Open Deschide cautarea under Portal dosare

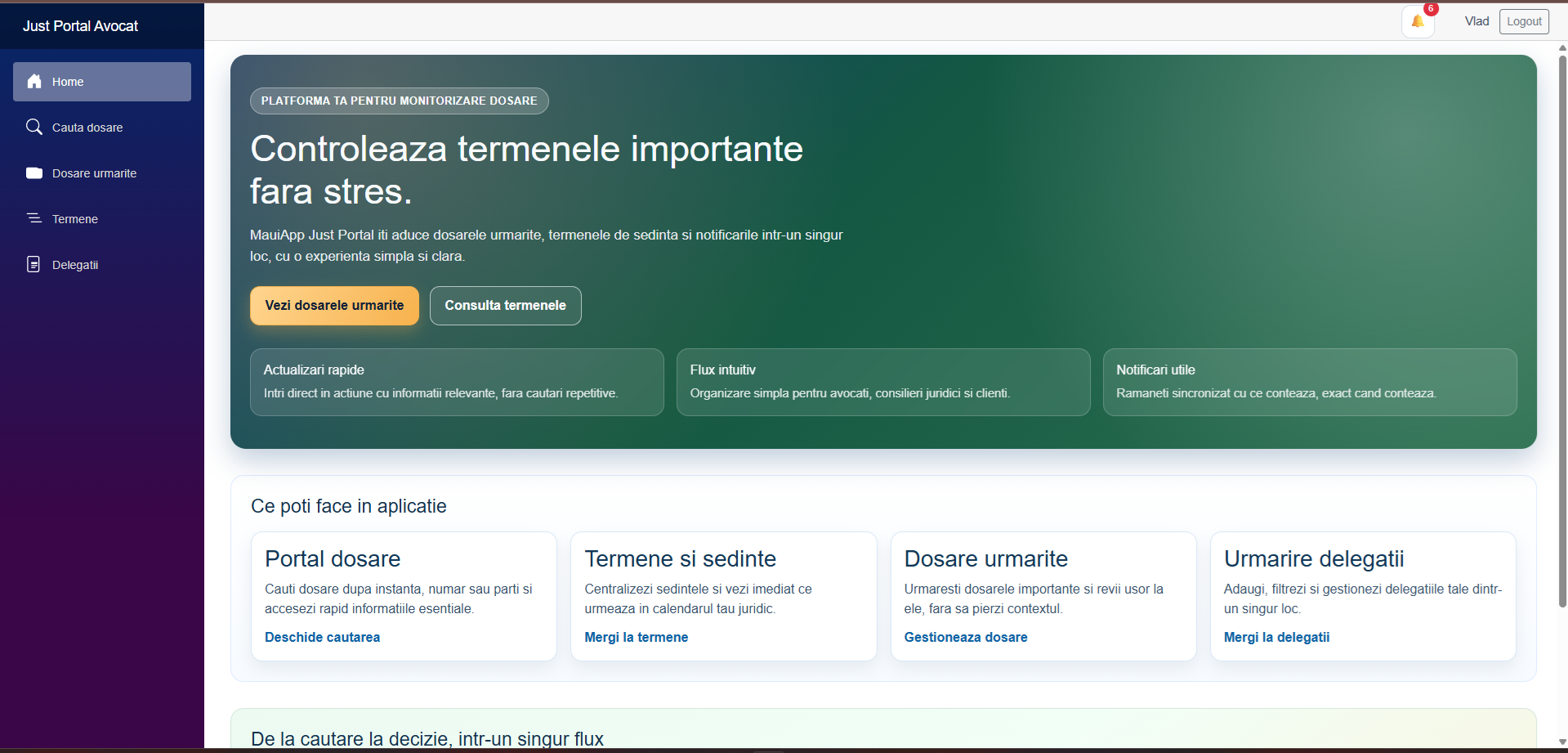322,637
